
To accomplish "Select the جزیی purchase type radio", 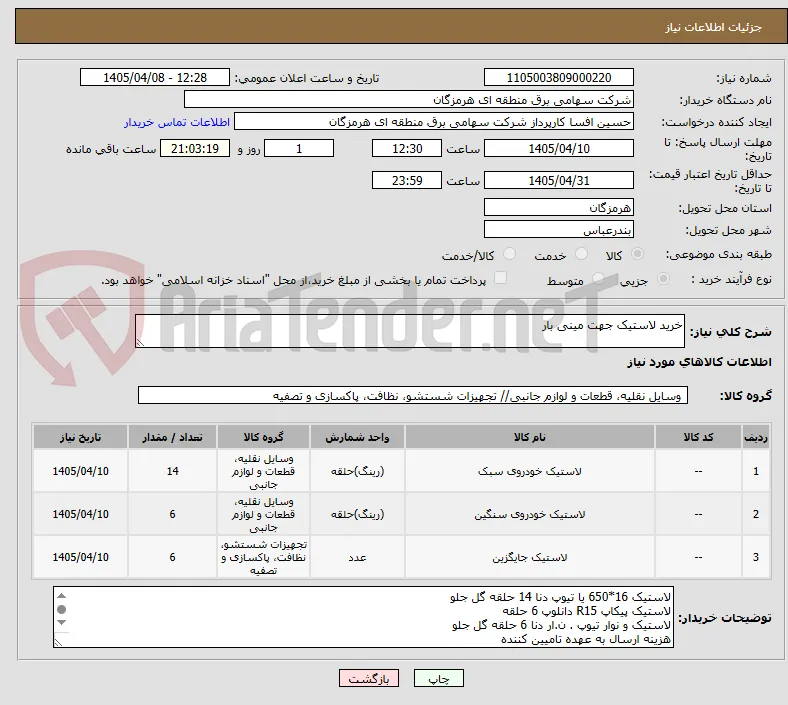I will (663, 278).
